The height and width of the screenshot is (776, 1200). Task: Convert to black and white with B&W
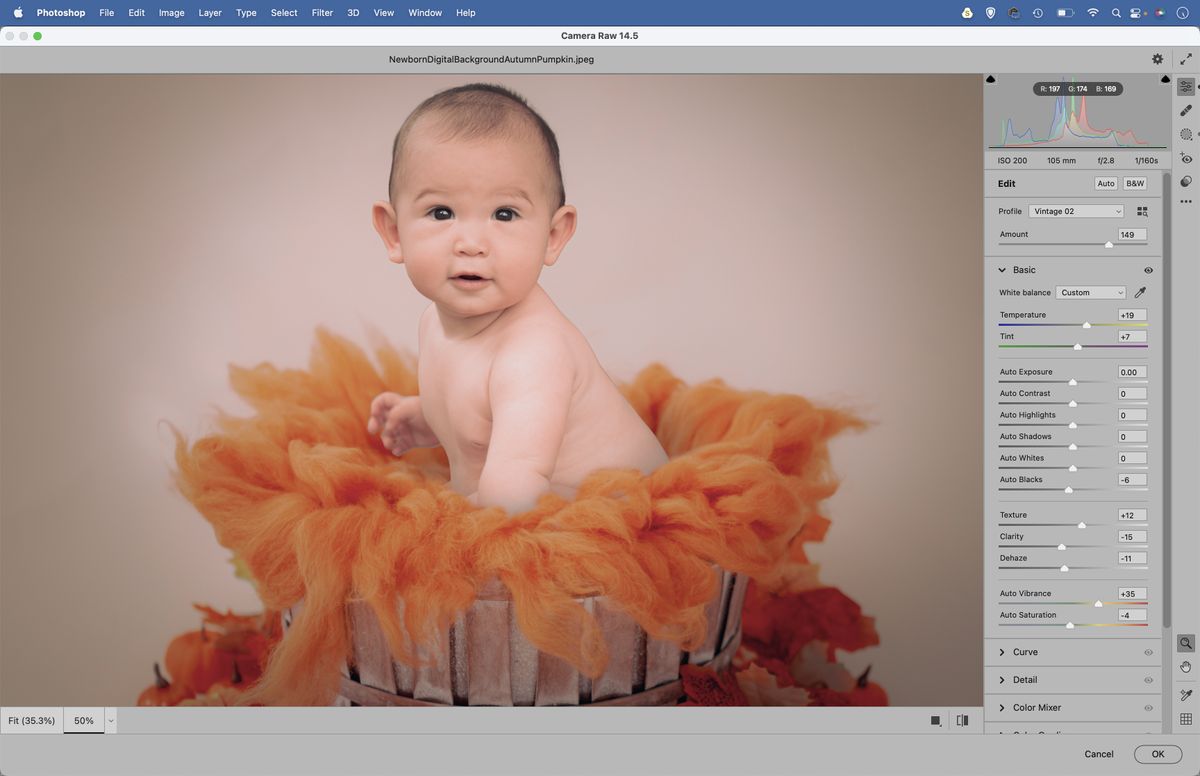pyautogui.click(x=1135, y=184)
